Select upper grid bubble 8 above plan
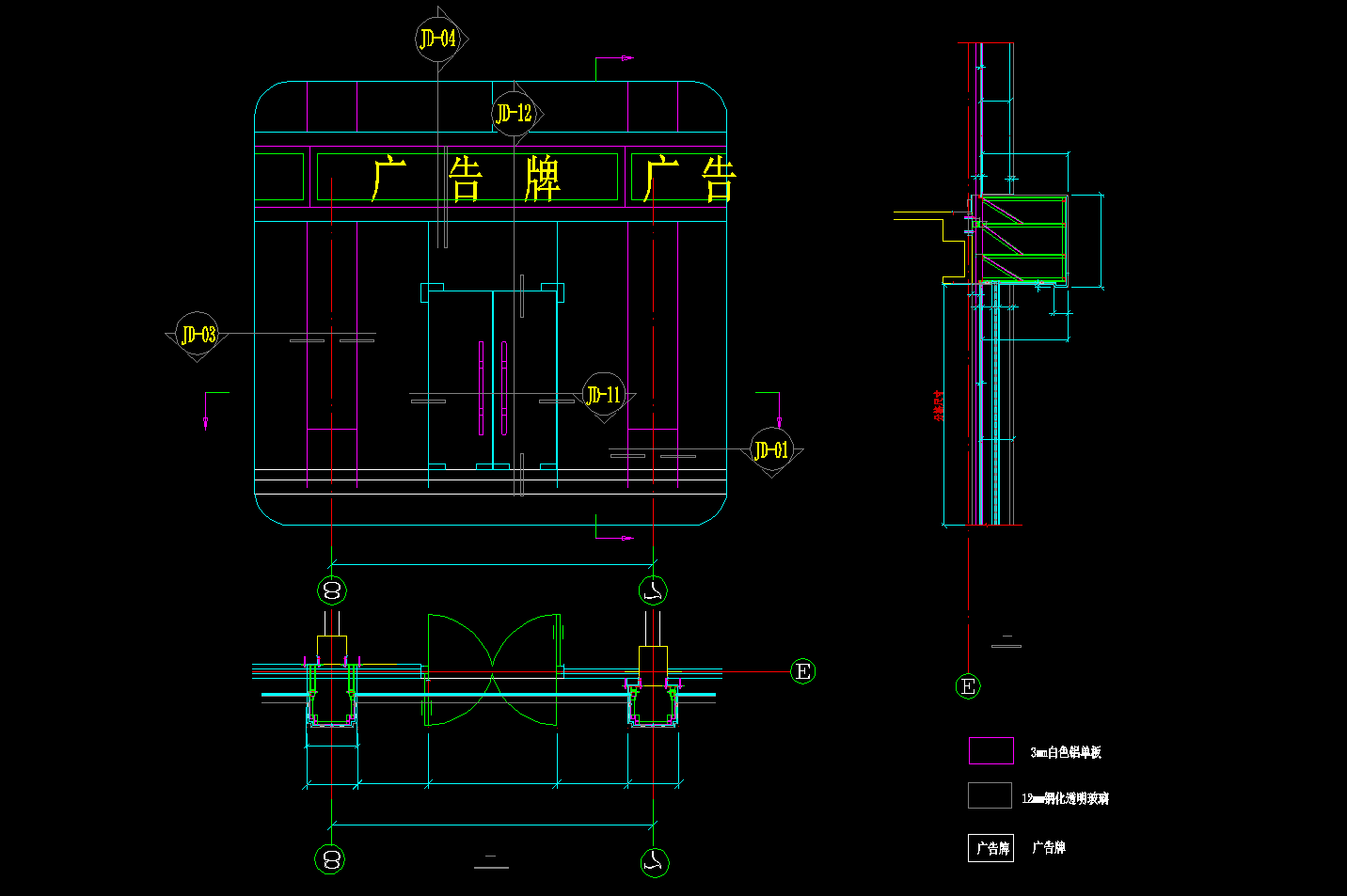 pyautogui.click(x=331, y=590)
